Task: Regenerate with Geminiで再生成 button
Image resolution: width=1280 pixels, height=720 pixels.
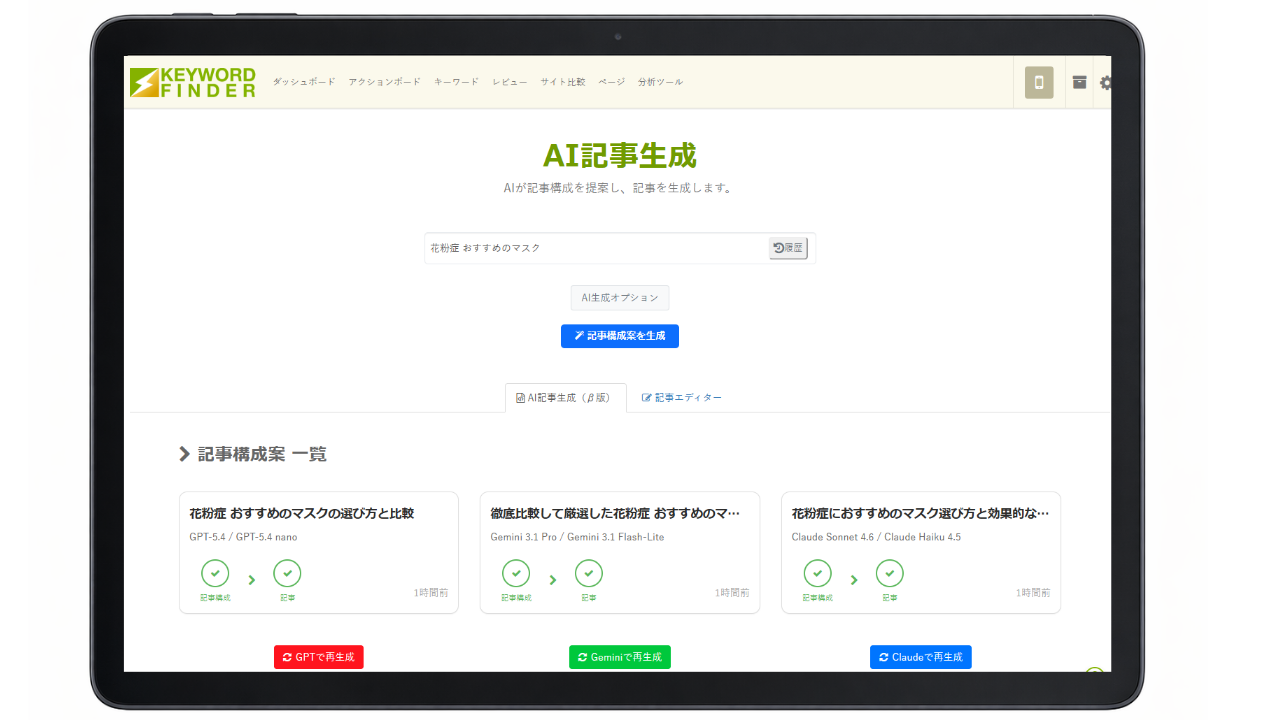Action: click(620, 657)
